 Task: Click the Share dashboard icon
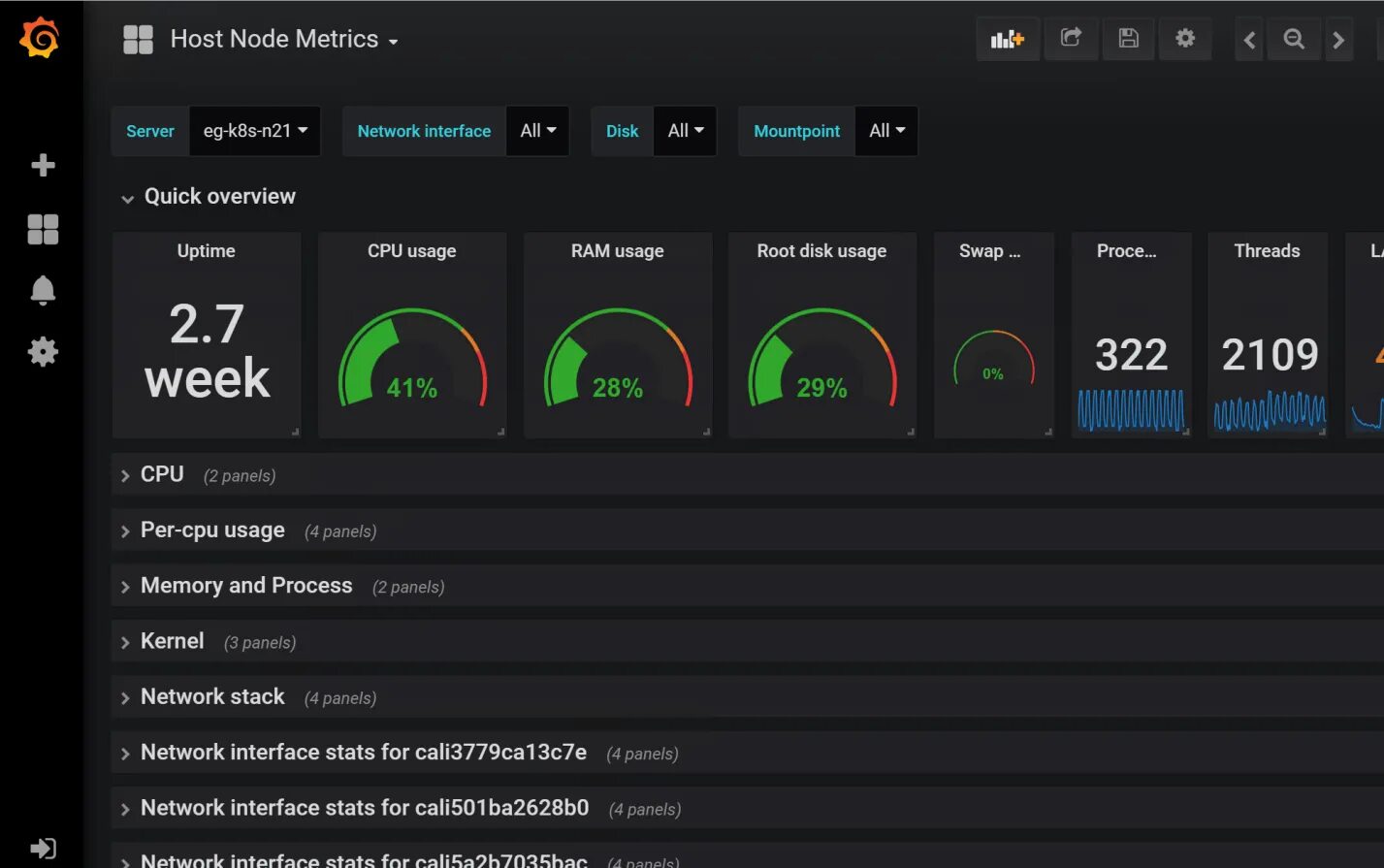click(x=1071, y=39)
